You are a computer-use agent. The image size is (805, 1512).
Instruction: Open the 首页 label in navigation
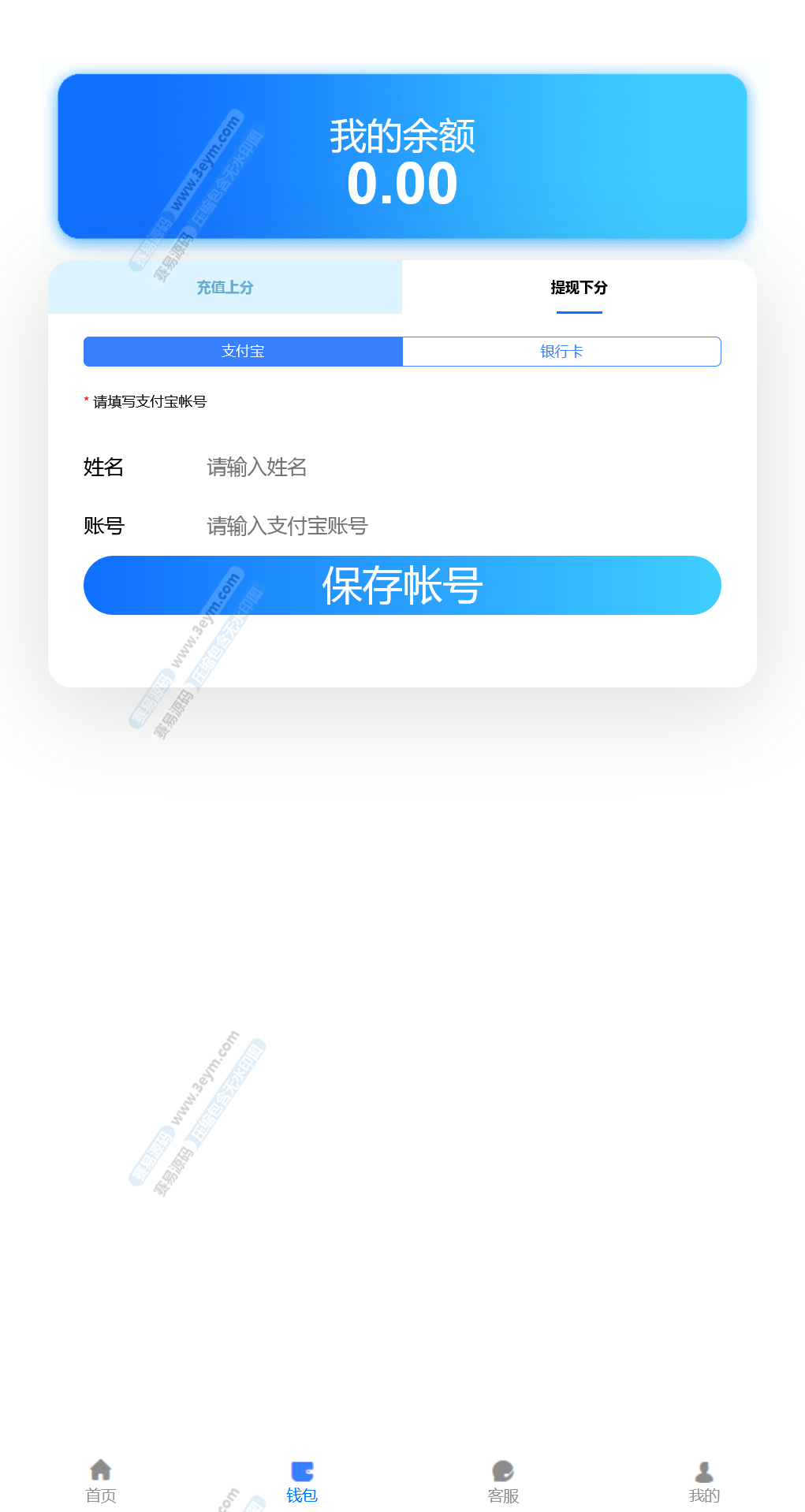tap(101, 1495)
